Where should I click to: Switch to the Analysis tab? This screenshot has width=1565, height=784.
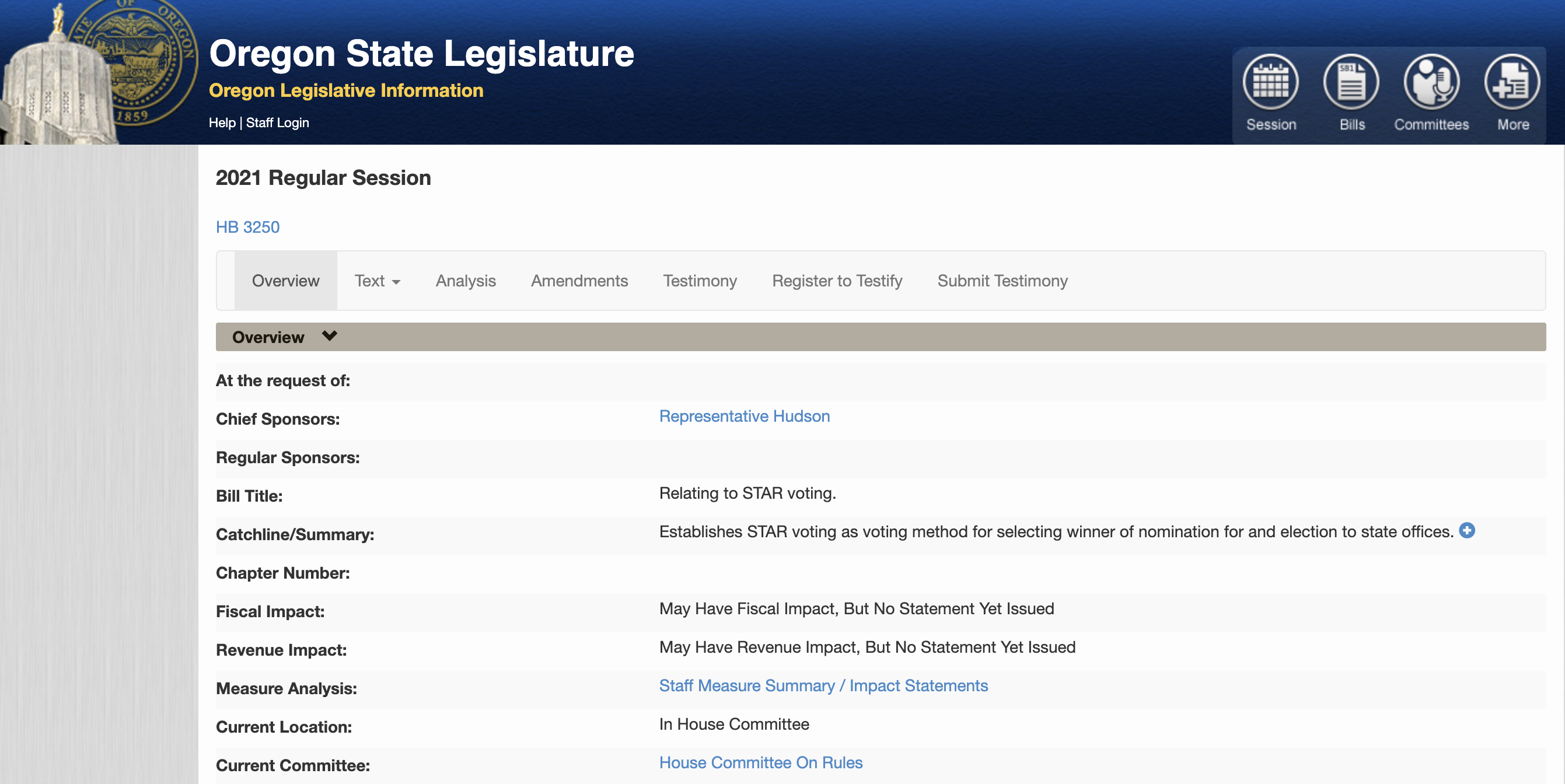[466, 281]
